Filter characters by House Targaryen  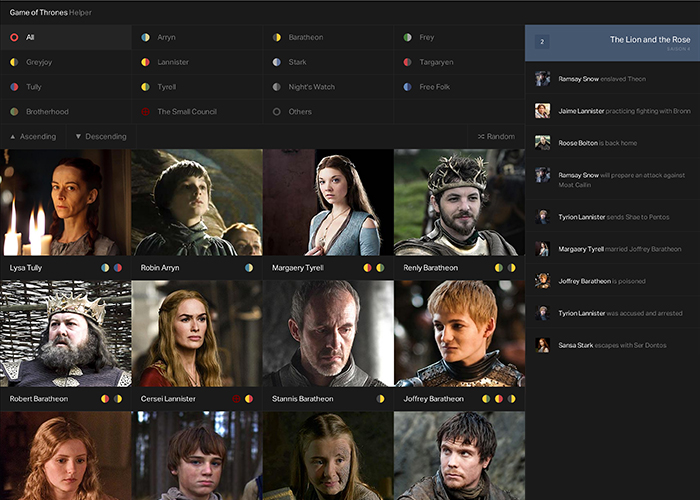[459, 62]
